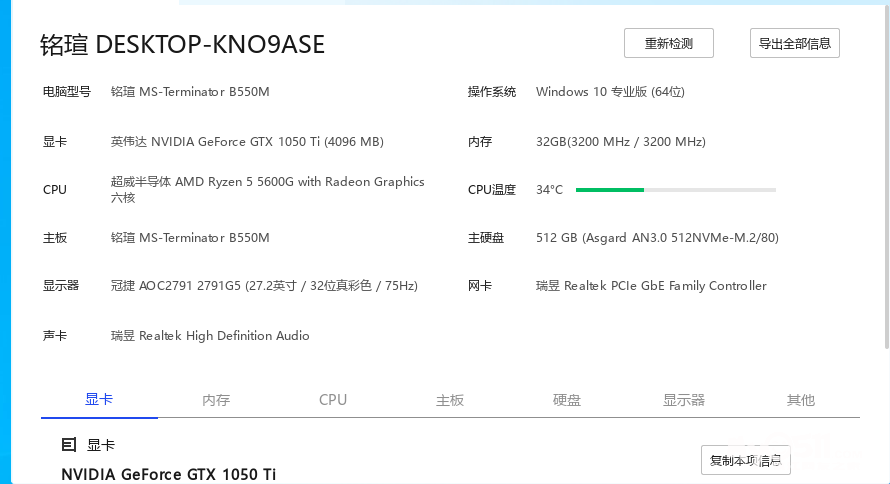Open the 显示器 tab
This screenshot has width=890, height=484.
coord(684,400)
